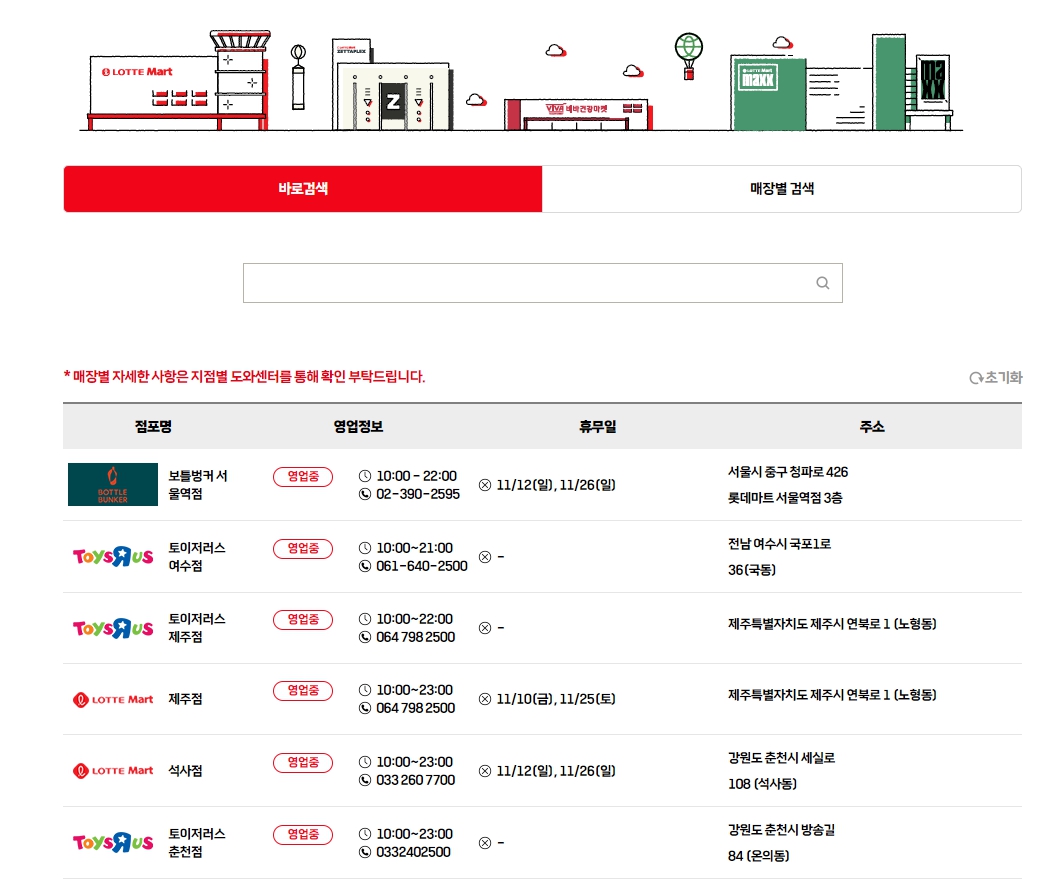Focus the store search input field
The image size is (1062, 884).
click(x=543, y=283)
